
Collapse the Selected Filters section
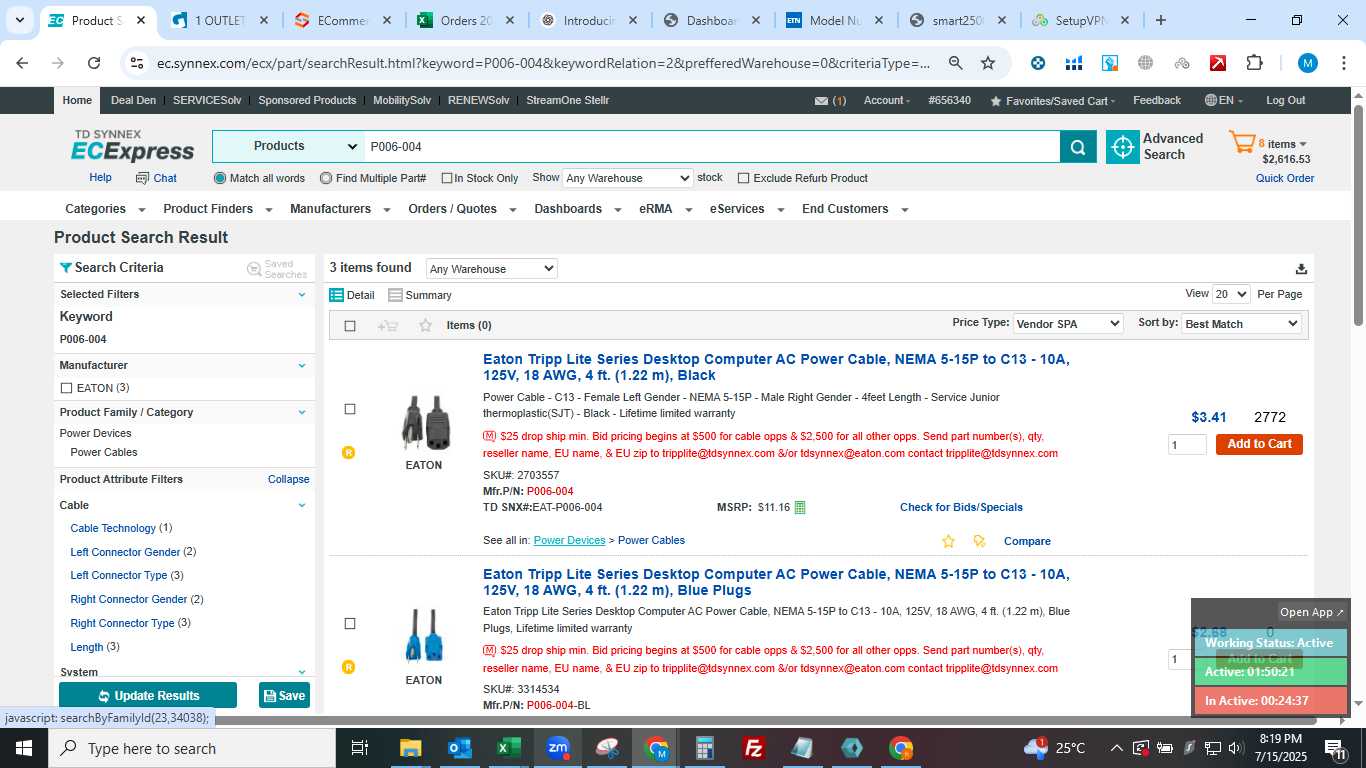click(x=302, y=294)
